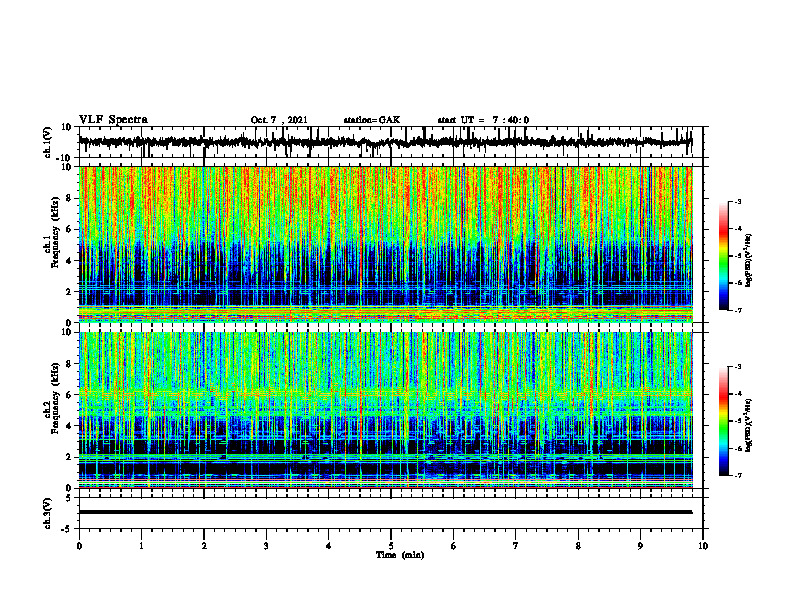Click the "-7" label on ch.2 colorbar
Screen dimensions: 792x612
(737, 475)
